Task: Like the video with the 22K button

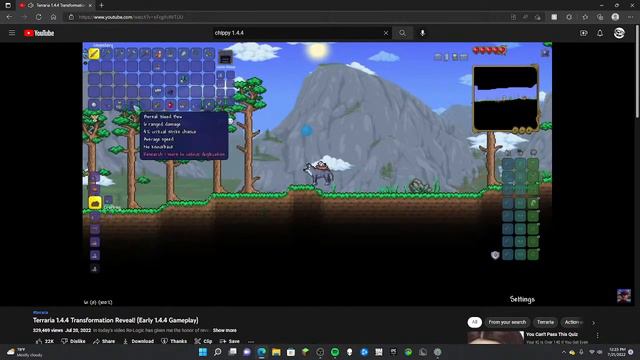Action: coord(44,341)
